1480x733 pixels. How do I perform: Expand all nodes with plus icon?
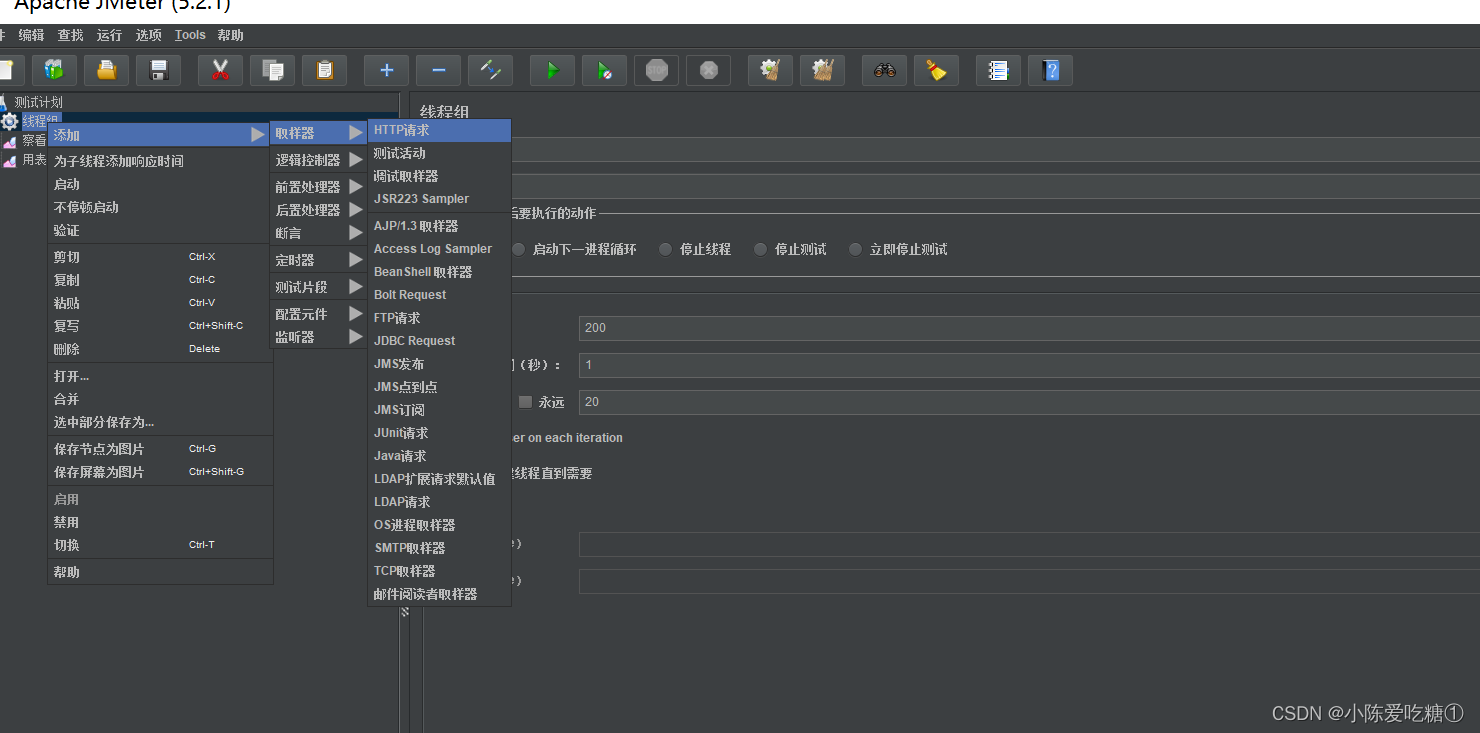[x=386, y=70]
